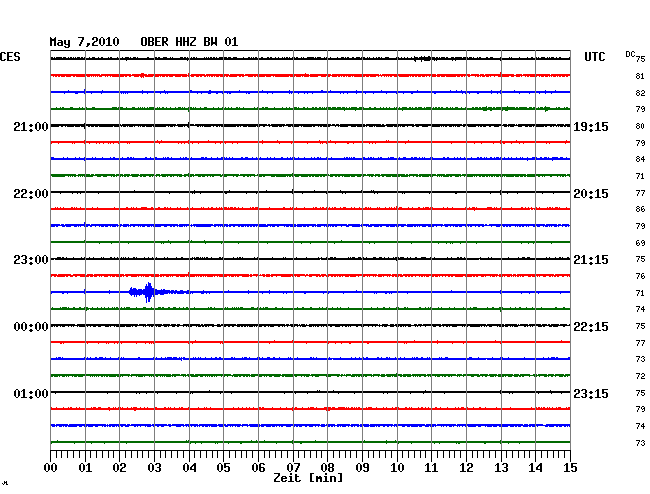This screenshot has height=494, width=650.
Task: Select the 00:00 local time label
Action: coord(31,327)
